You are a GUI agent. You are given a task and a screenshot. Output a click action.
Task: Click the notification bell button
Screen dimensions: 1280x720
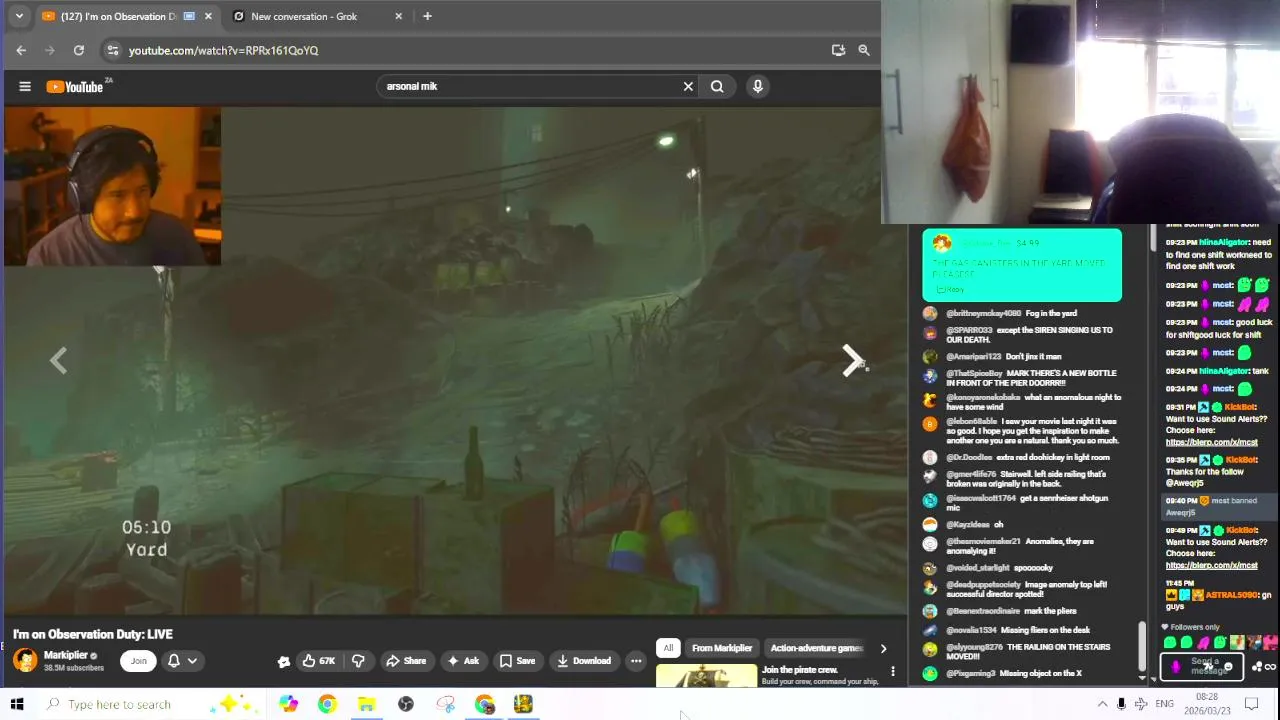(173, 660)
